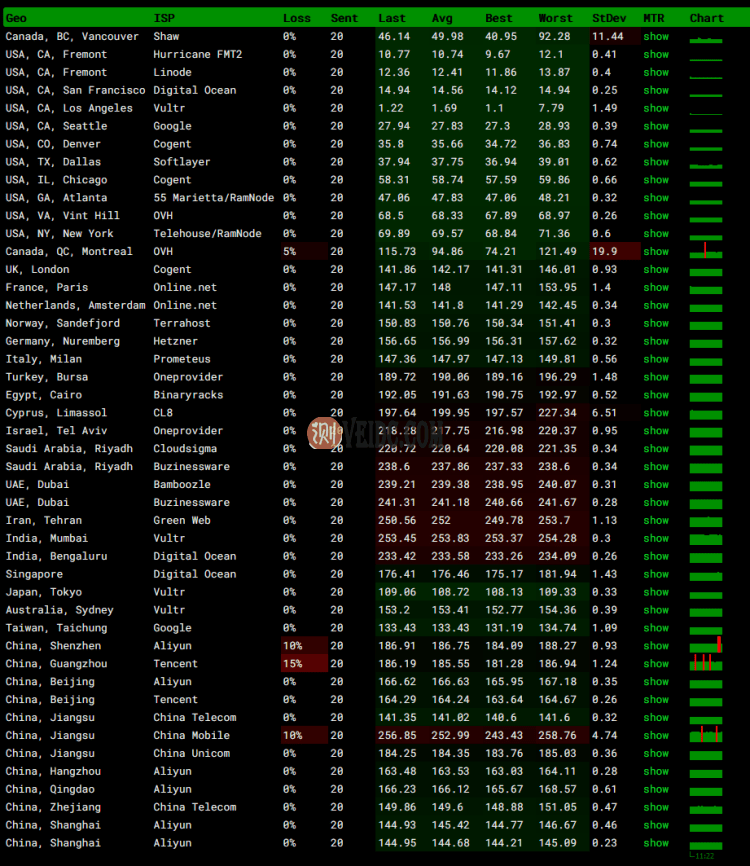Show MTR for China, Guangzhou Tencent
The height and width of the screenshot is (866, 750).
coord(656,664)
